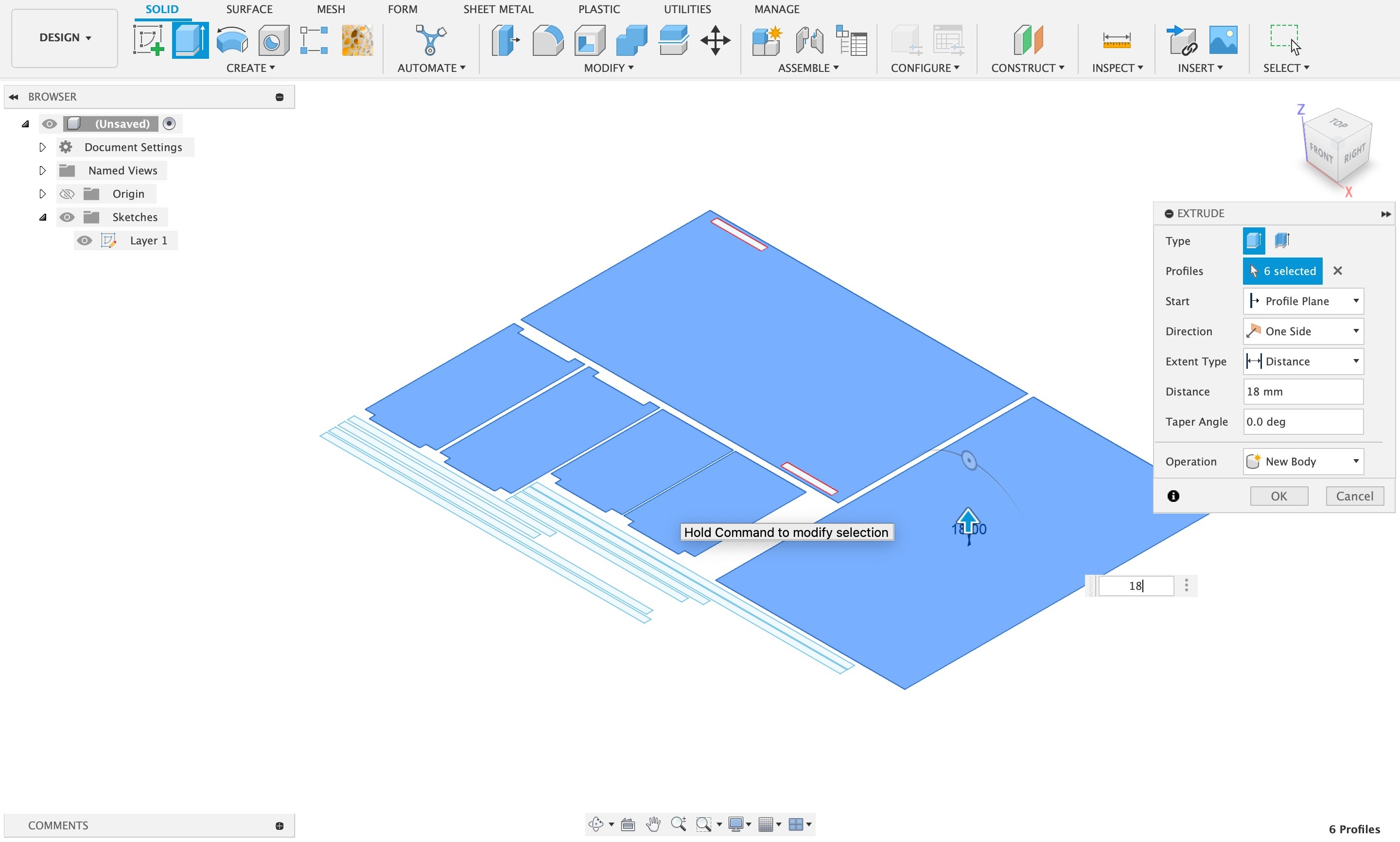Viewport: 1400px width, 842px height.
Task: Click the Extrude New Body operation icon
Action: pyautogui.click(x=1253, y=461)
